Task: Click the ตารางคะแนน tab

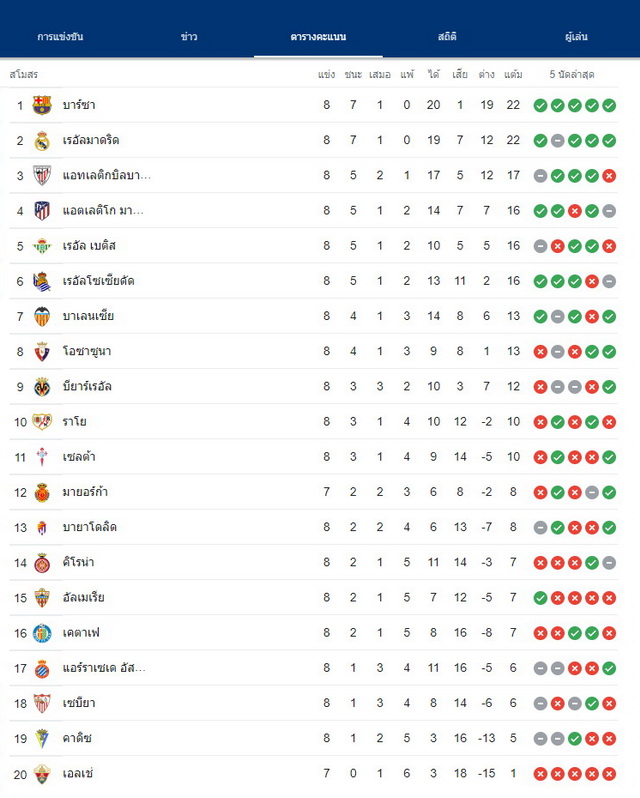Action: point(318,37)
